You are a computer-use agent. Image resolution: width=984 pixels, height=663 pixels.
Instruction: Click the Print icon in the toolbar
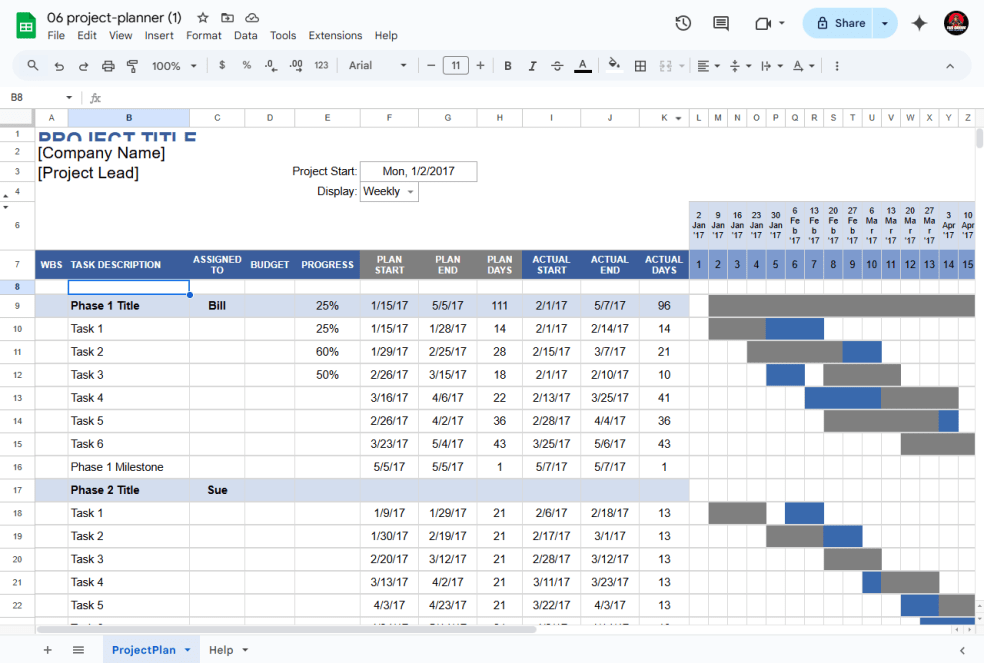(x=109, y=65)
